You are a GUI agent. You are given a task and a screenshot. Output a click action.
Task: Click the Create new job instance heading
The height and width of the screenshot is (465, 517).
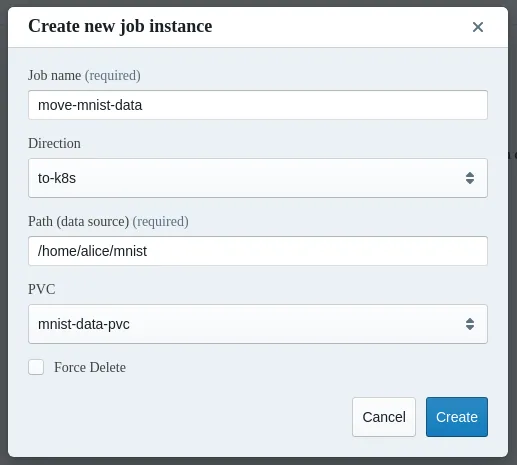click(x=120, y=26)
